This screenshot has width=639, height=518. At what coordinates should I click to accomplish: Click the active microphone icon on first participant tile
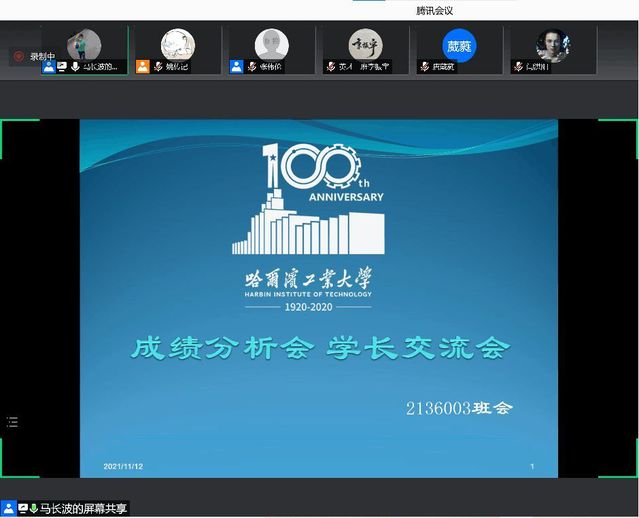pos(75,66)
